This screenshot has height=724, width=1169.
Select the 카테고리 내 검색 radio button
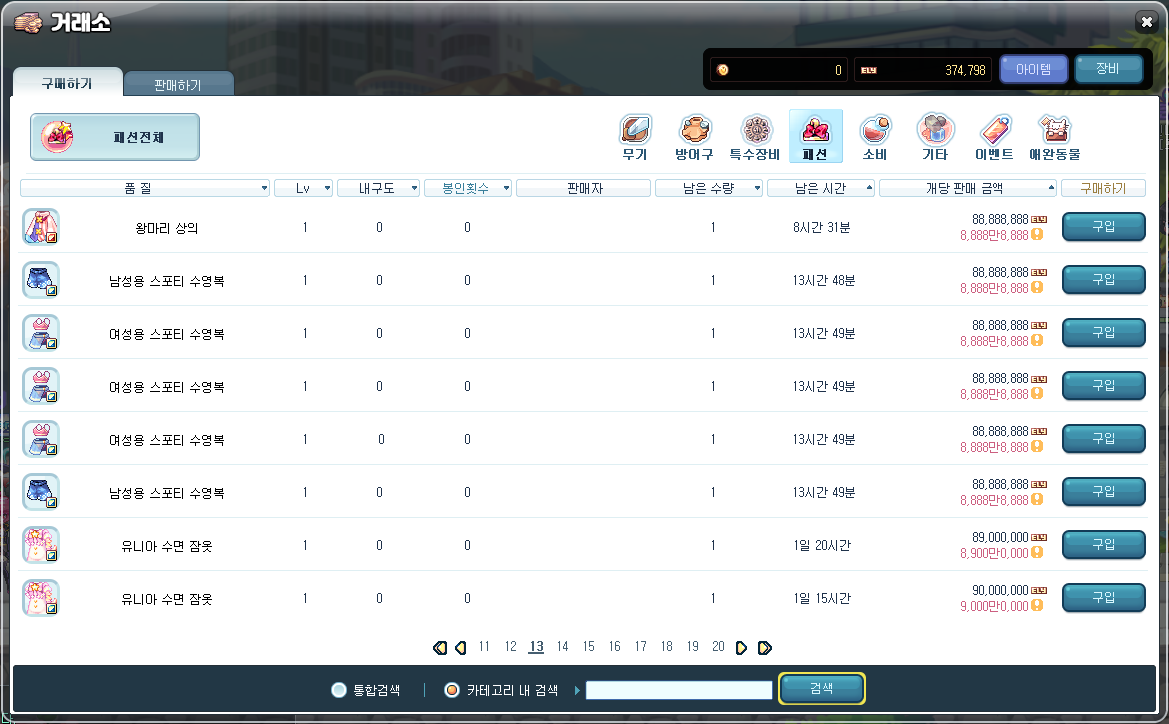click(x=451, y=690)
